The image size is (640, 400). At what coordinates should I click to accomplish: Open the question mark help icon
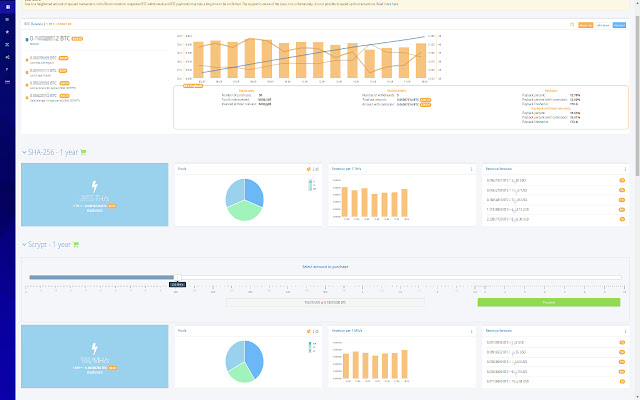(x=7, y=70)
